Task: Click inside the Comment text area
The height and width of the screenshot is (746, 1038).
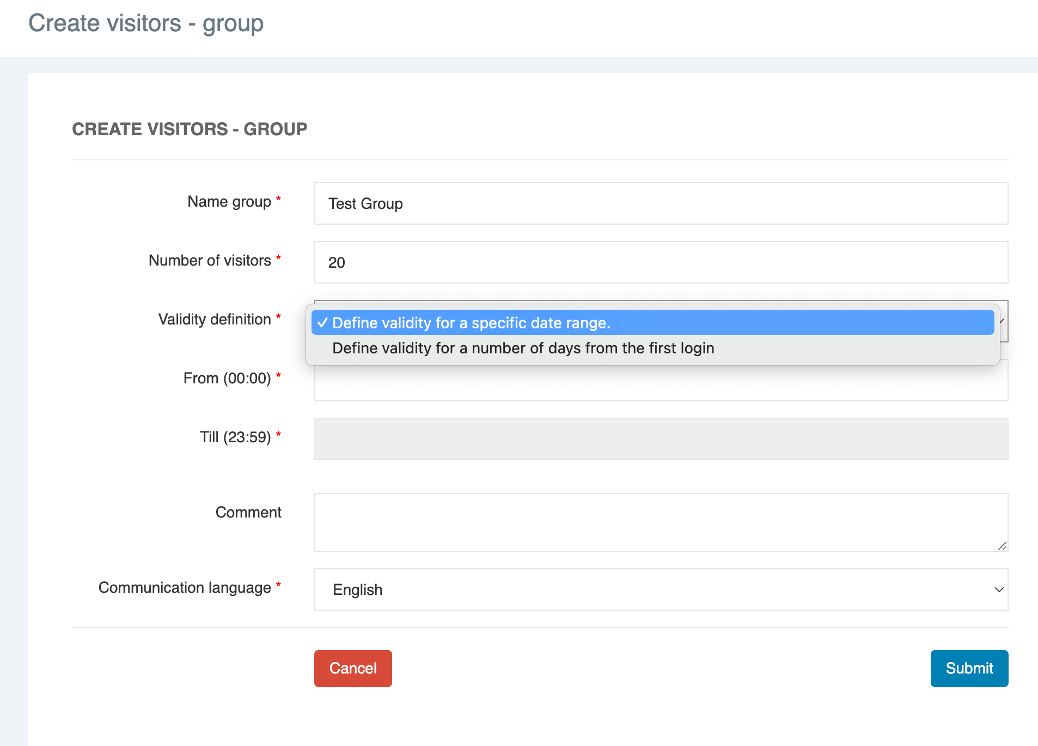Action: 660,521
